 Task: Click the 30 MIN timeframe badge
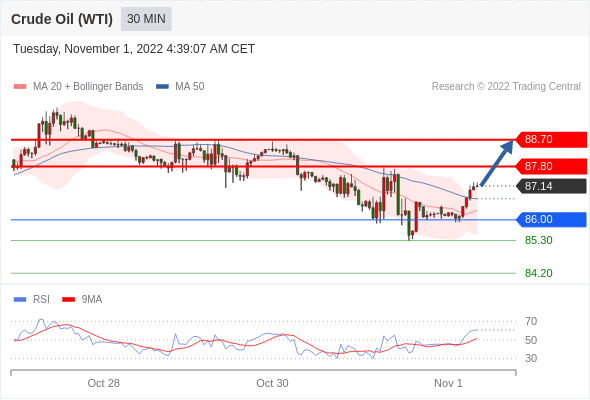tap(146, 19)
